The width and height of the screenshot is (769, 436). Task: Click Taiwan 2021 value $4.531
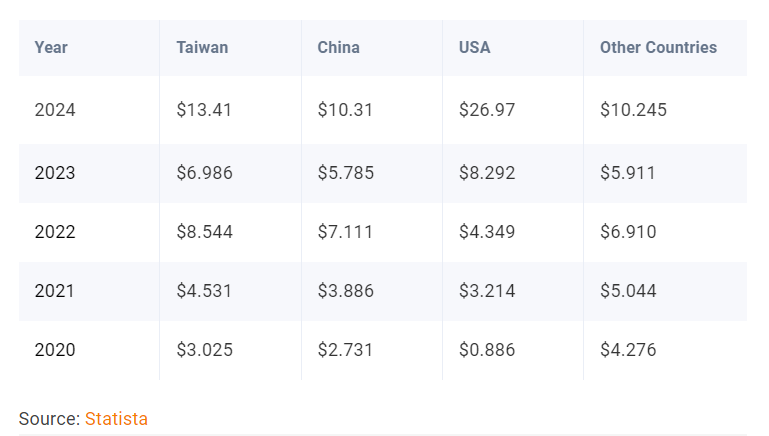tap(204, 291)
